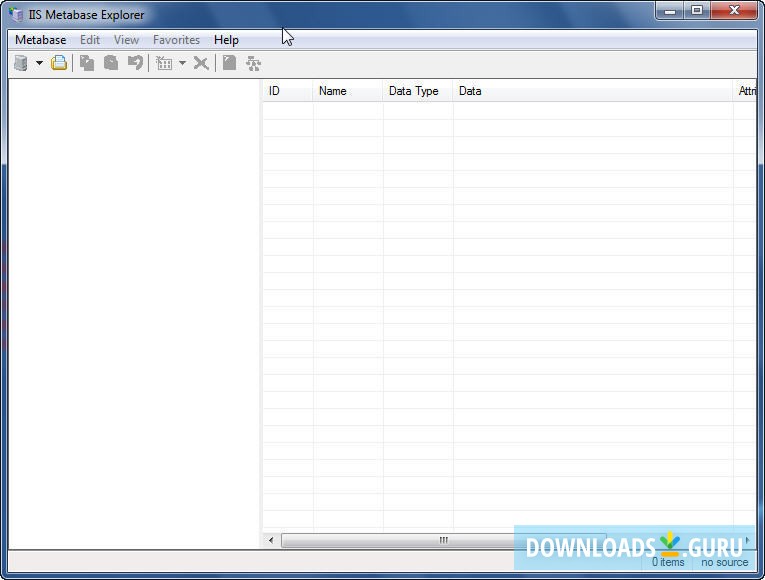Screen dimensions: 765x580
Task: Click the IIS Metabase Explorer title bar icon
Action: [16, 14]
